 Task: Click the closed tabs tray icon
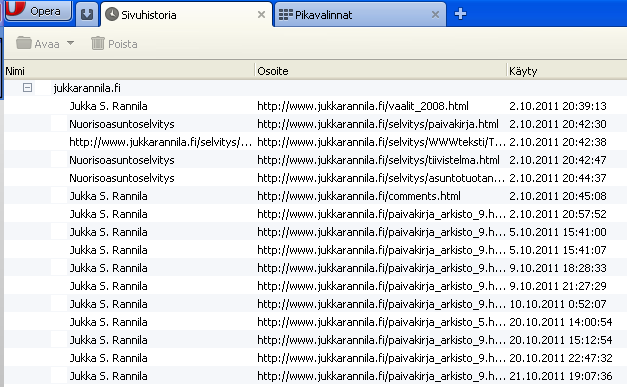tap(87, 15)
